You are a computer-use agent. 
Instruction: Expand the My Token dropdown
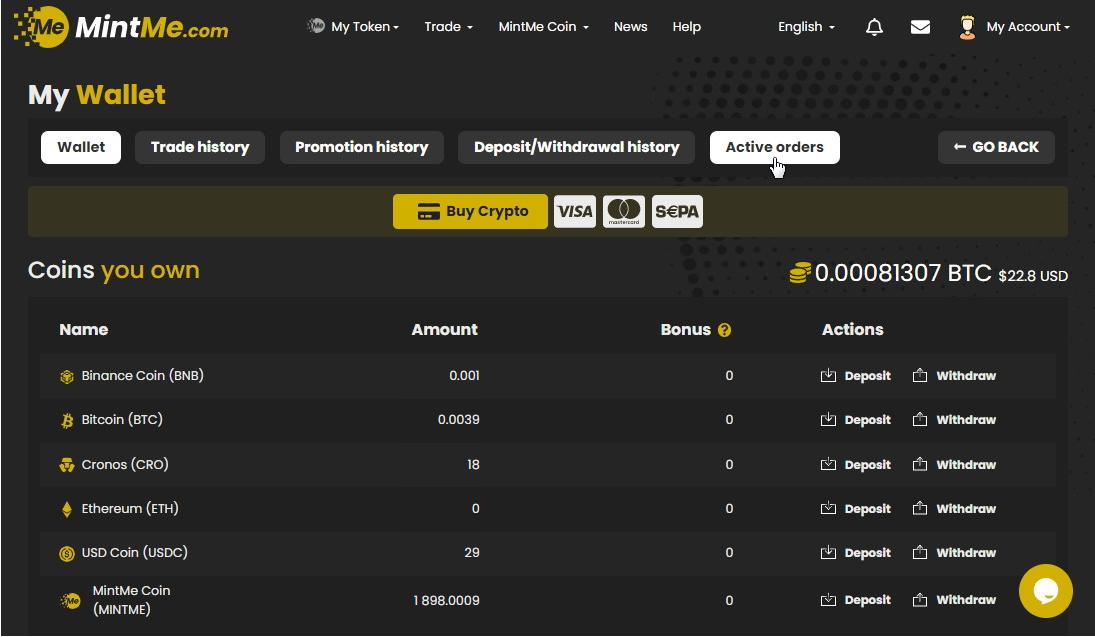point(353,27)
